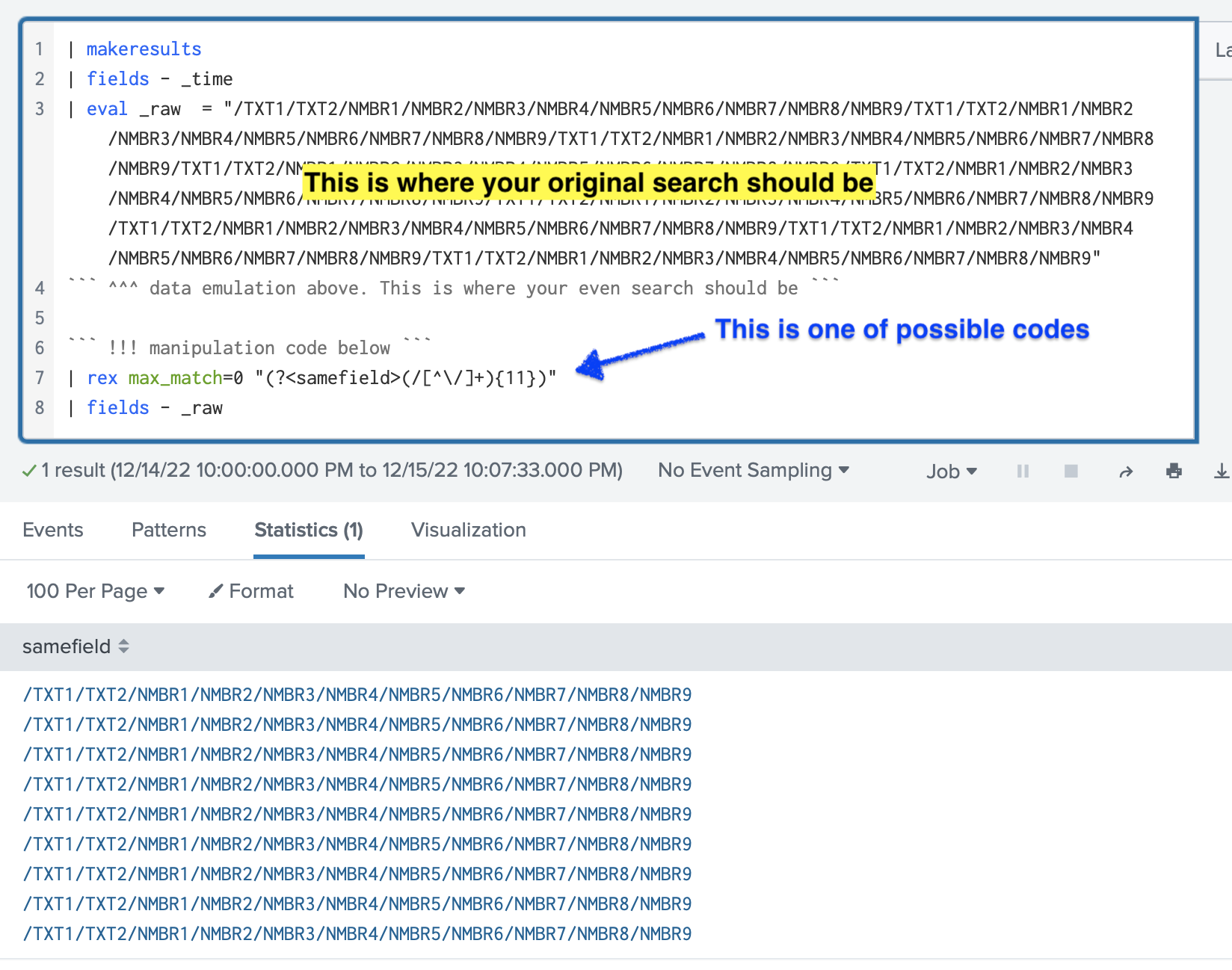Viewport: 1232px width, 970px height.
Task: Click the last samefield result row
Action: (x=357, y=933)
